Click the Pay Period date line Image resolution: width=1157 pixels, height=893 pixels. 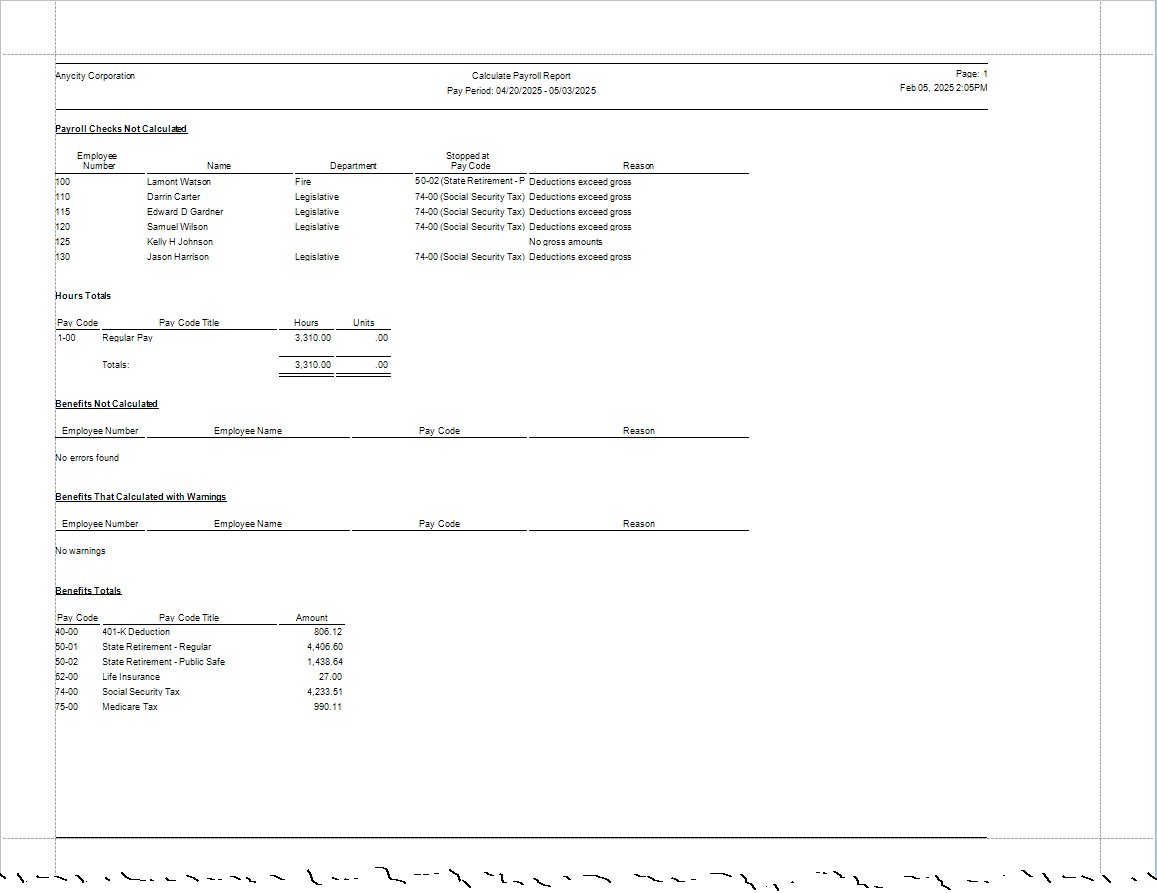521,91
